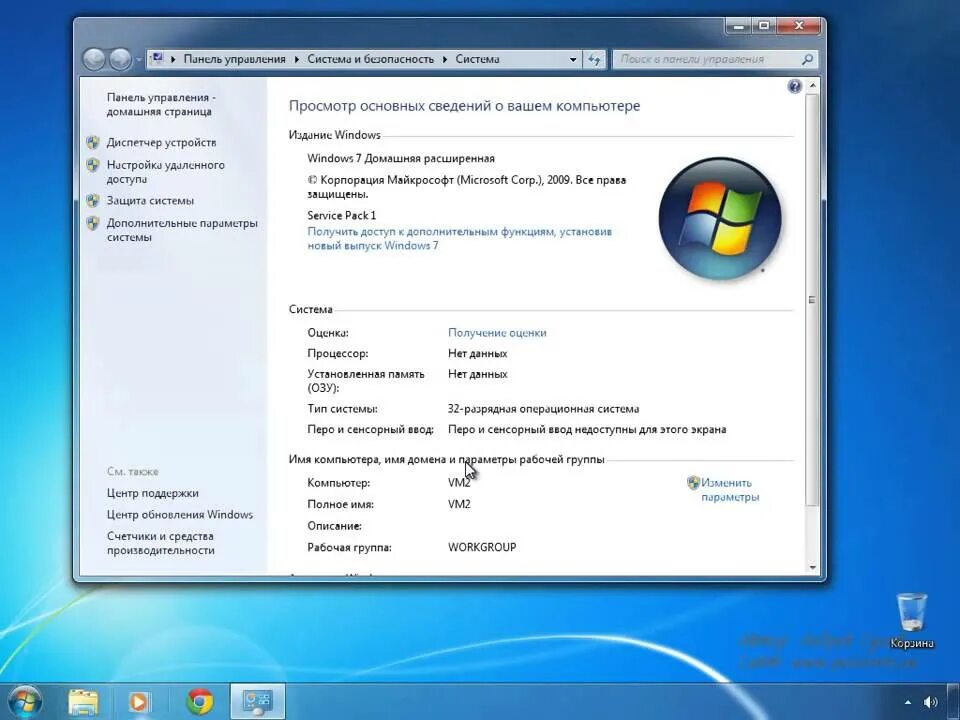Close the System window
Image resolution: width=960 pixels, height=720 pixels.
pos(798,26)
